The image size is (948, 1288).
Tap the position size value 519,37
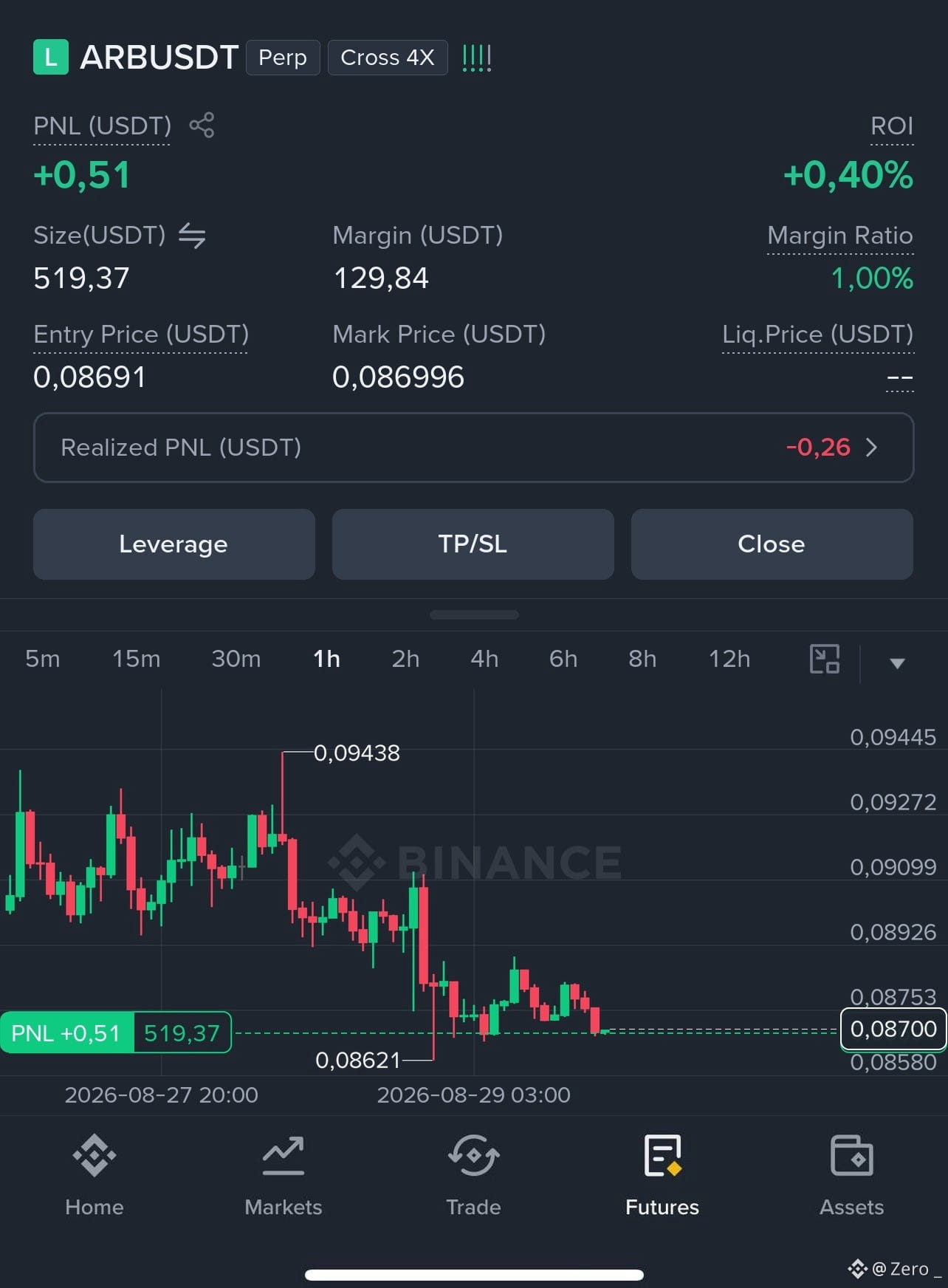81,278
